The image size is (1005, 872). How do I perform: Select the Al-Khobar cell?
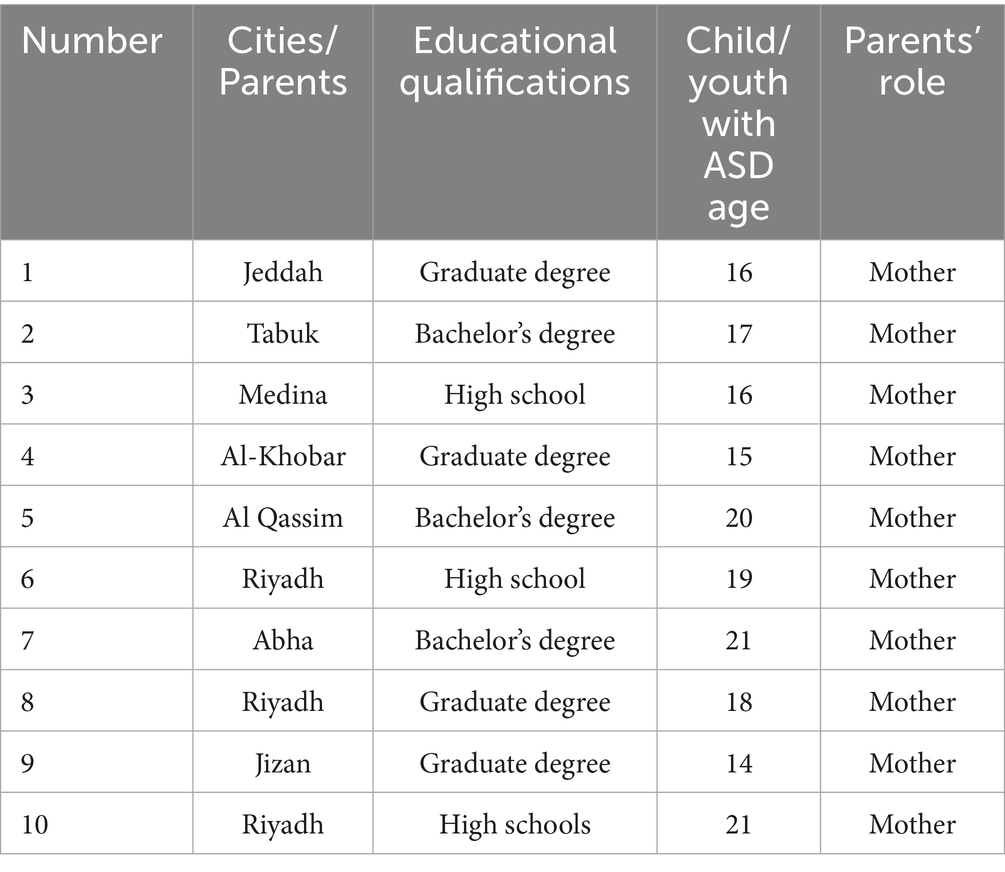coord(283,456)
